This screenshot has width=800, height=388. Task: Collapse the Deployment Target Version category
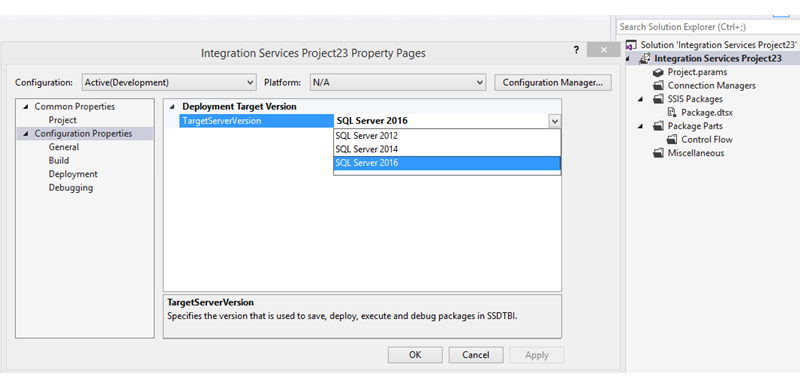coord(171,107)
